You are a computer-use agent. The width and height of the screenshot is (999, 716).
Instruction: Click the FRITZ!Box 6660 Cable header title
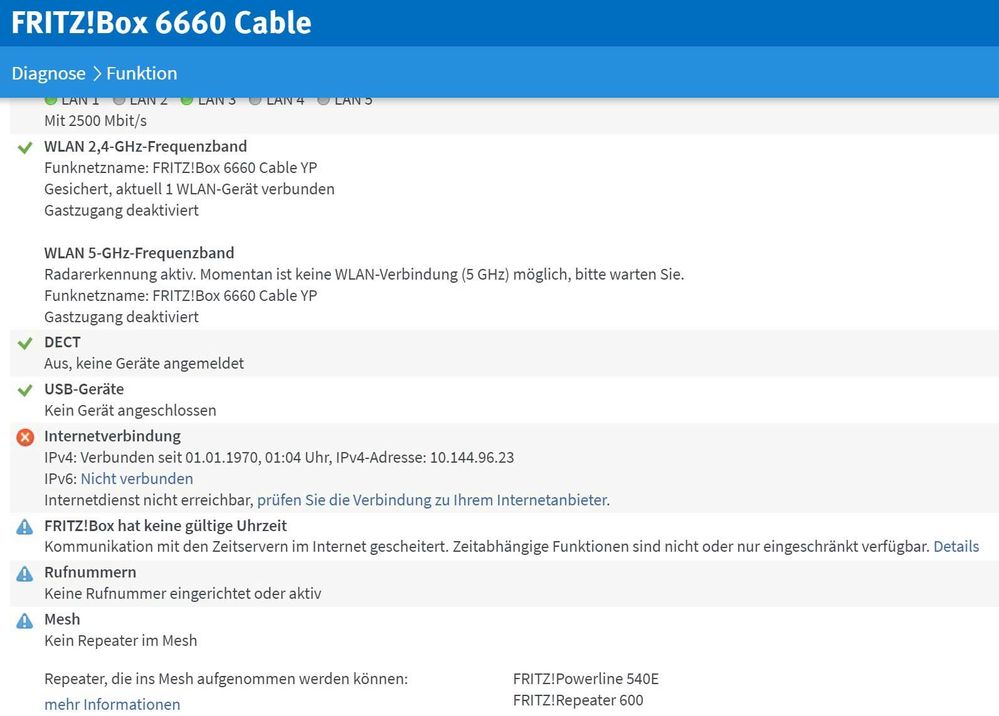[x=161, y=22]
